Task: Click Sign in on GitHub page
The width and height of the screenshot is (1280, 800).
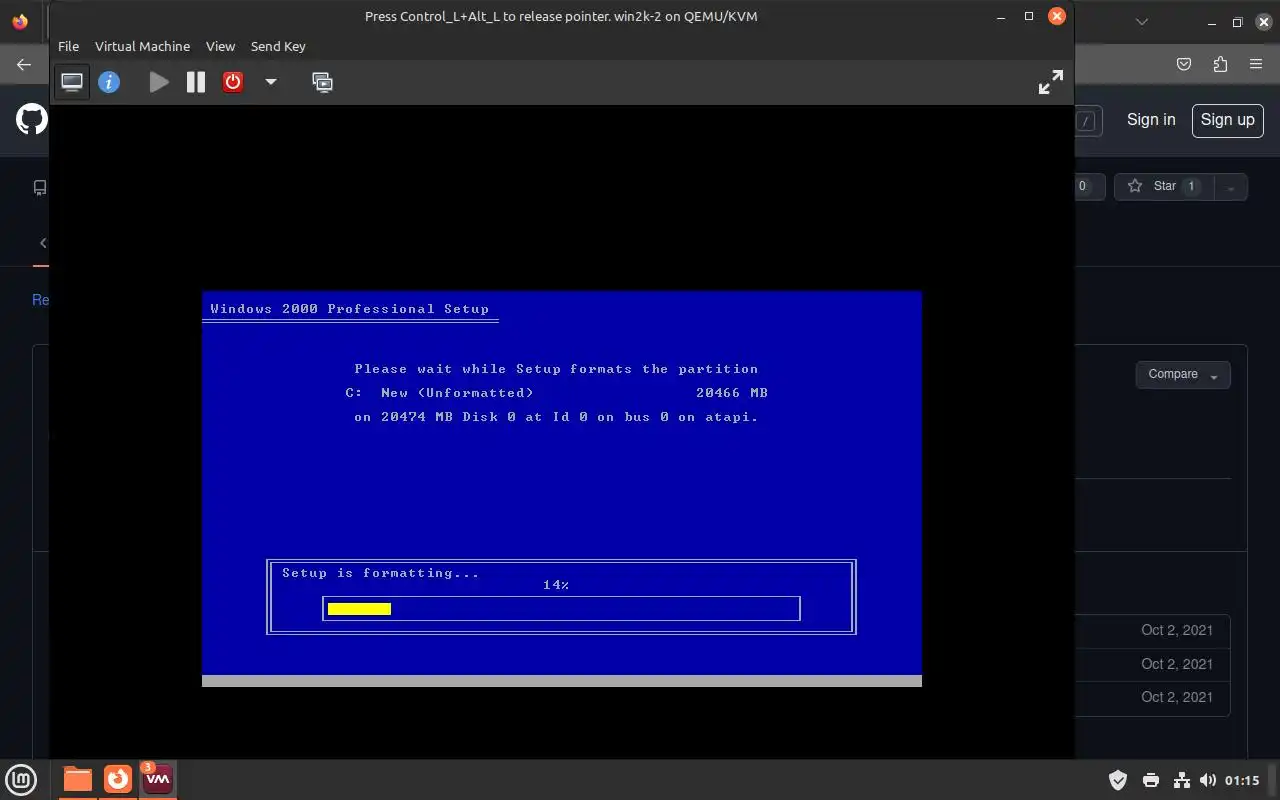Action: click(x=1151, y=120)
